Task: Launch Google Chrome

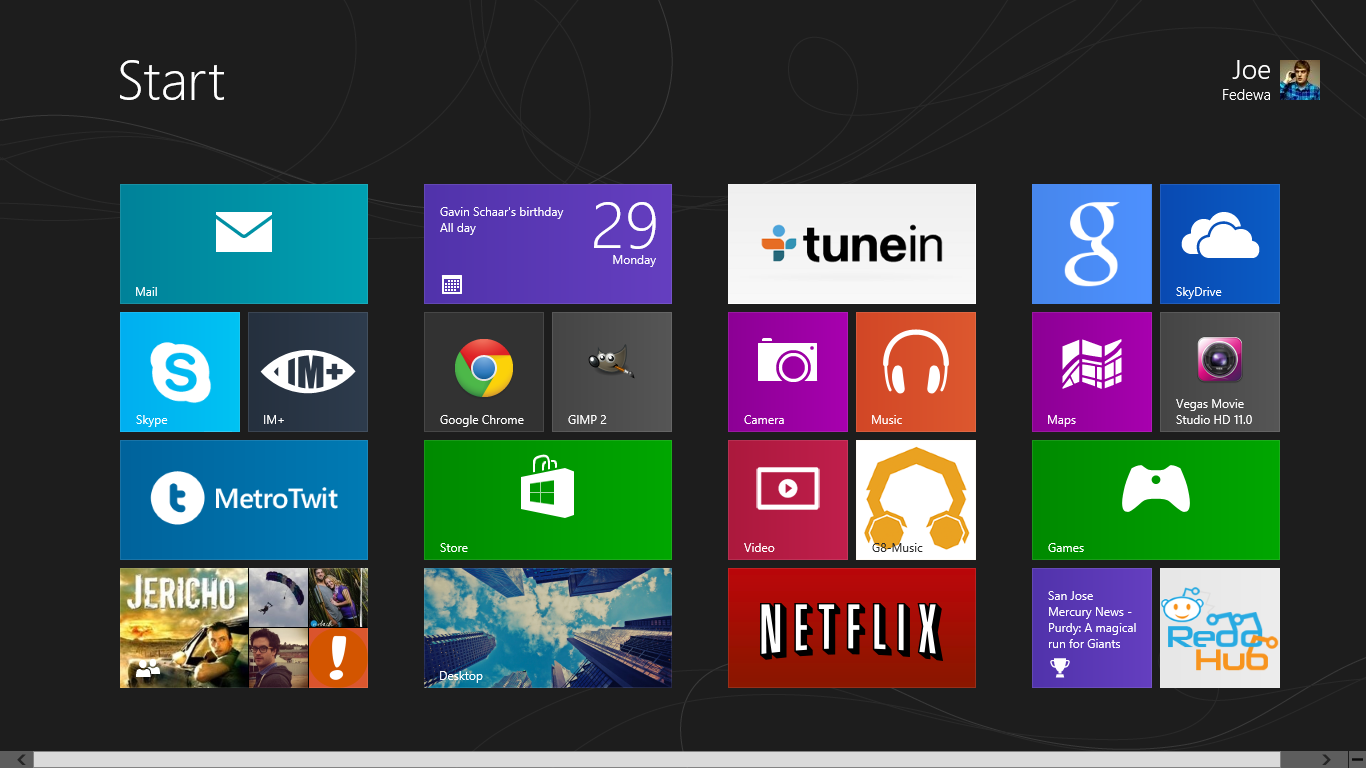Action: (x=484, y=371)
